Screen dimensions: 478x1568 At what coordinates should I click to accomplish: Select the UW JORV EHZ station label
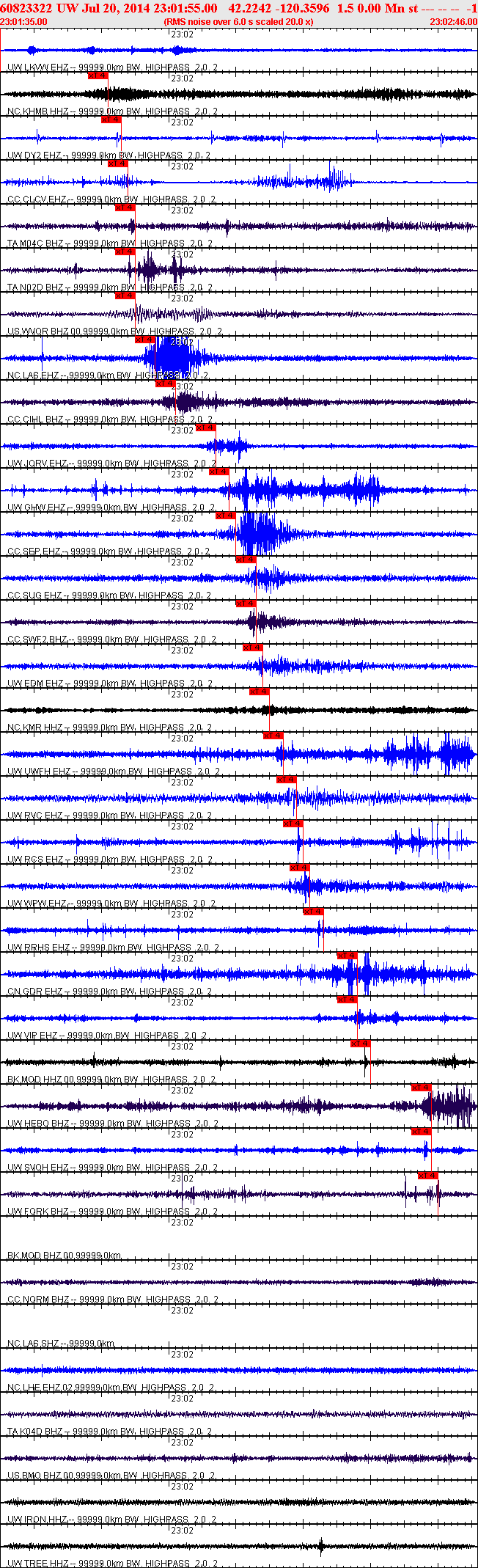(x=112, y=464)
